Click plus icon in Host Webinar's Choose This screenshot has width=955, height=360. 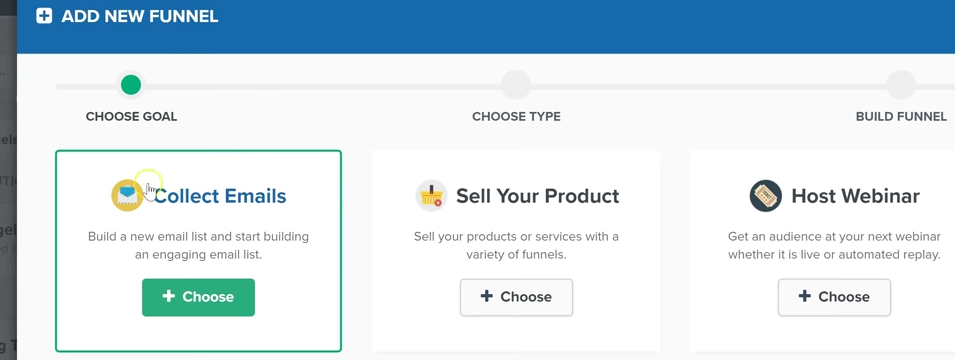coord(805,296)
